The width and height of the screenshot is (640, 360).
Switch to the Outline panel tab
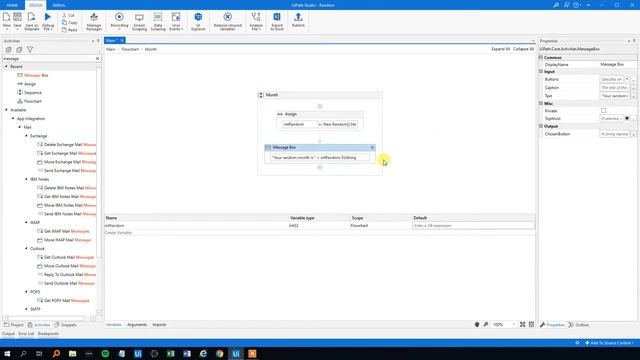[579, 325]
